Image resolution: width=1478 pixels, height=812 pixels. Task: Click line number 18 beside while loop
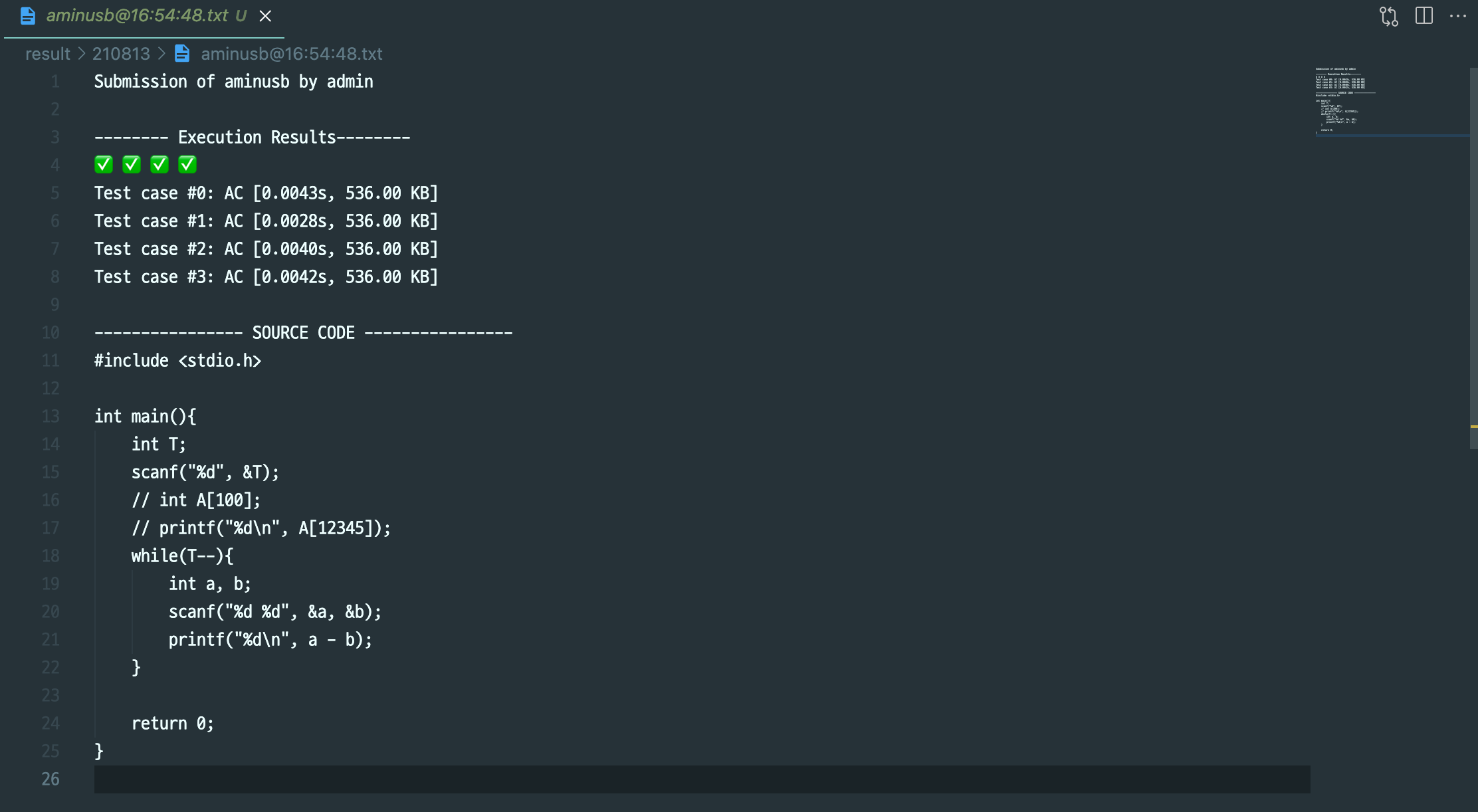51,556
